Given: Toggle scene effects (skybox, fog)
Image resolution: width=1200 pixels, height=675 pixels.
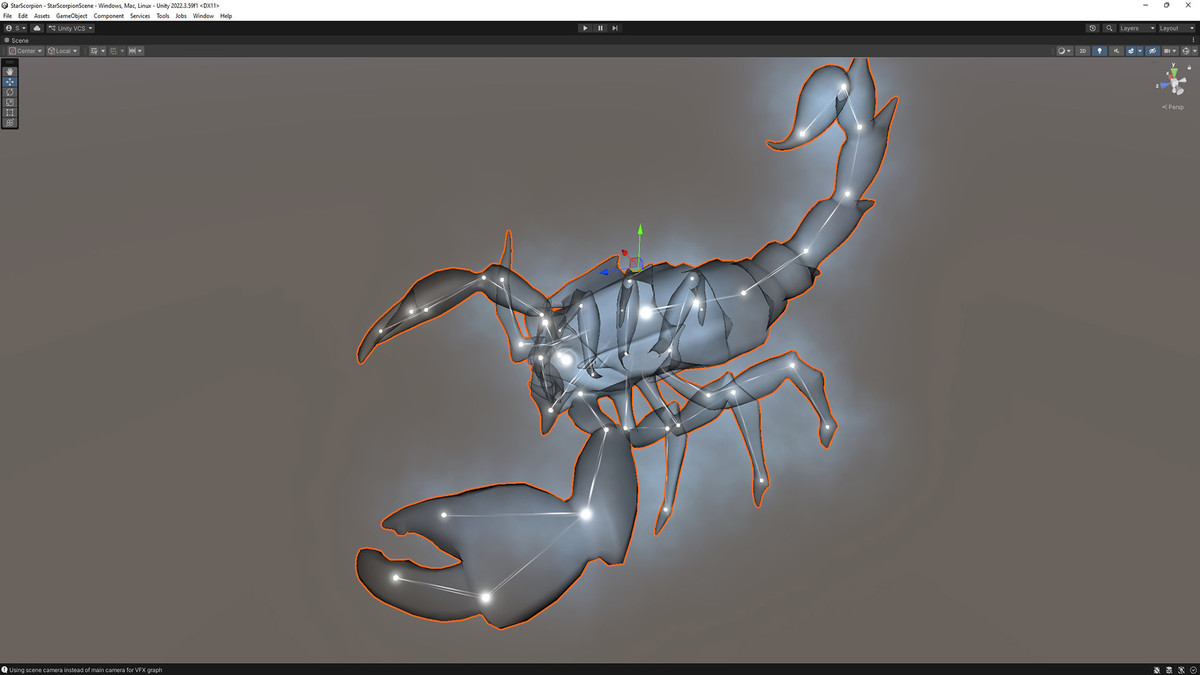Looking at the screenshot, I should click(1131, 51).
